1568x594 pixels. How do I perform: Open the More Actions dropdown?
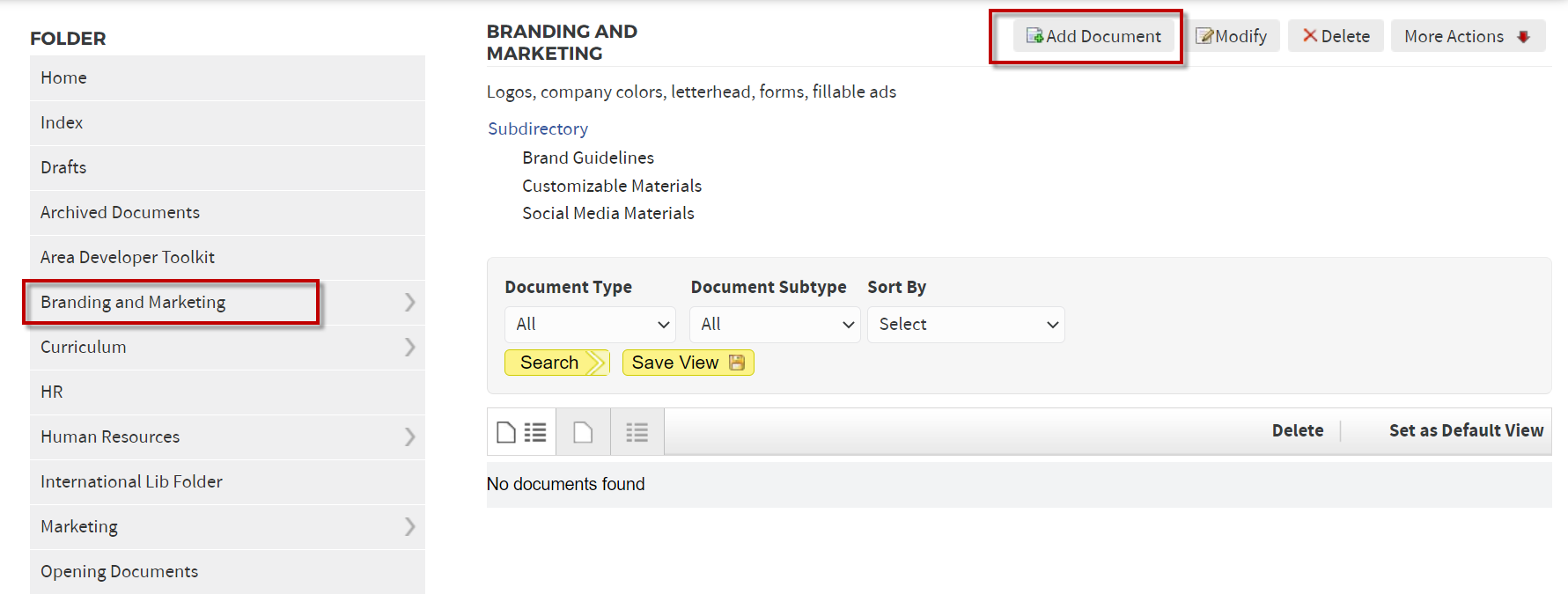(x=1468, y=36)
